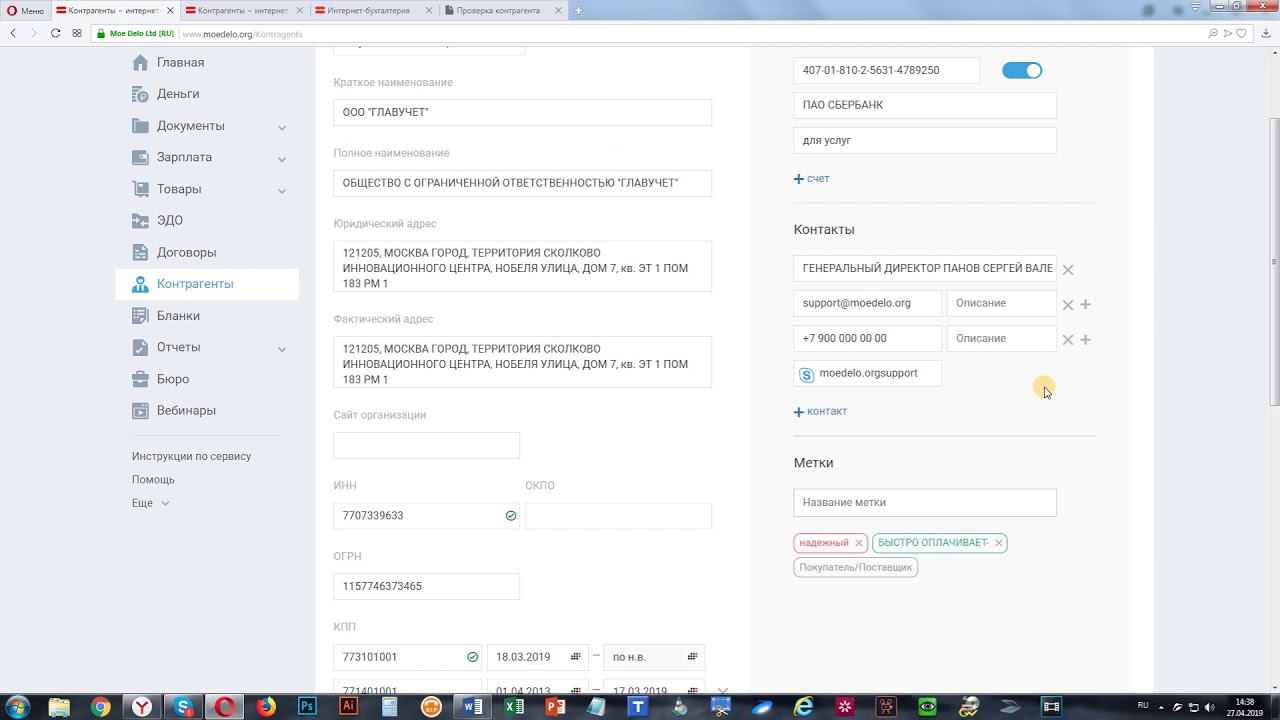Toggle the bank account 407-01-810 switch
Screen dimensions: 1280x720
tap(1022, 70)
